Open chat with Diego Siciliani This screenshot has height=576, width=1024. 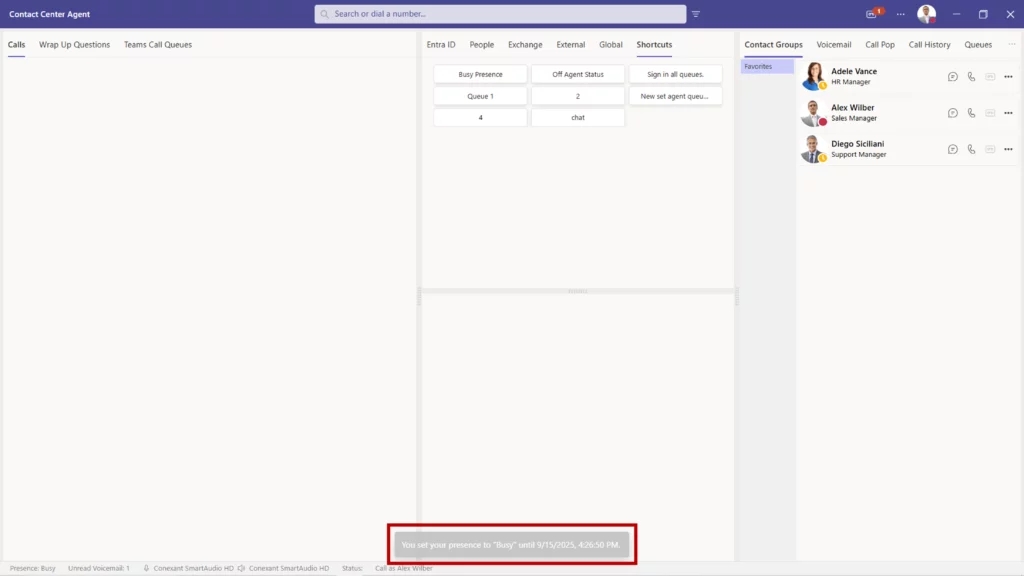click(953, 149)
